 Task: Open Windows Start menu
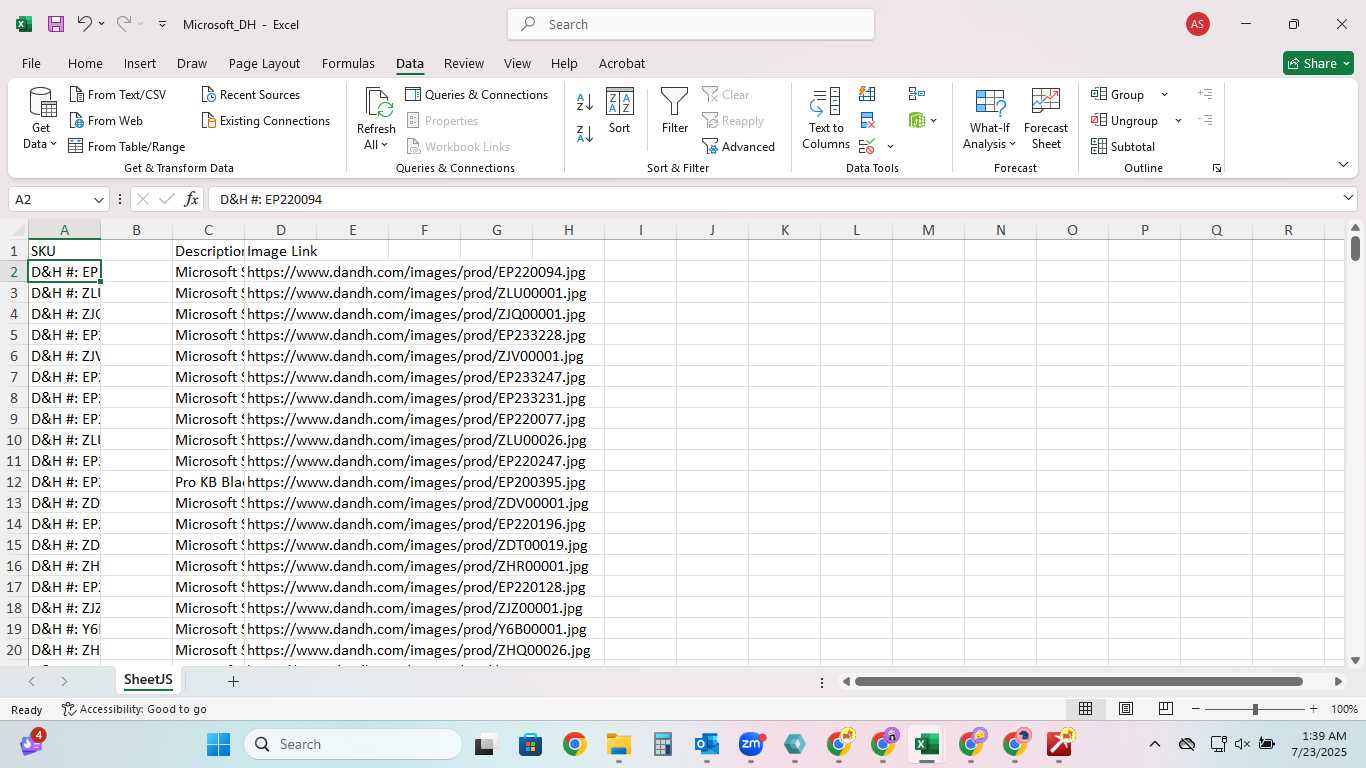pos(218,744)
